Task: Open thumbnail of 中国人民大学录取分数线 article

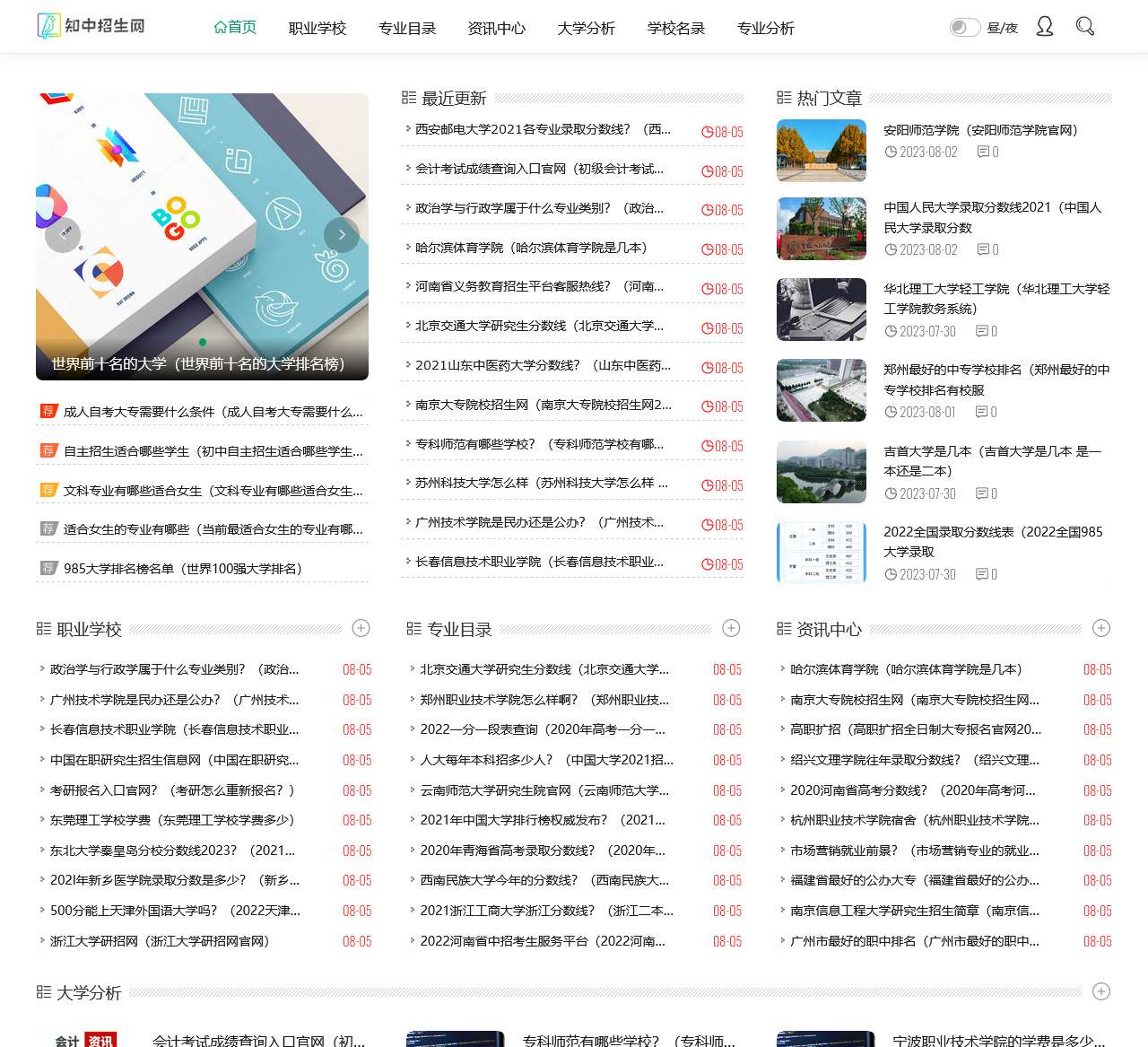Action: point(822,229)
